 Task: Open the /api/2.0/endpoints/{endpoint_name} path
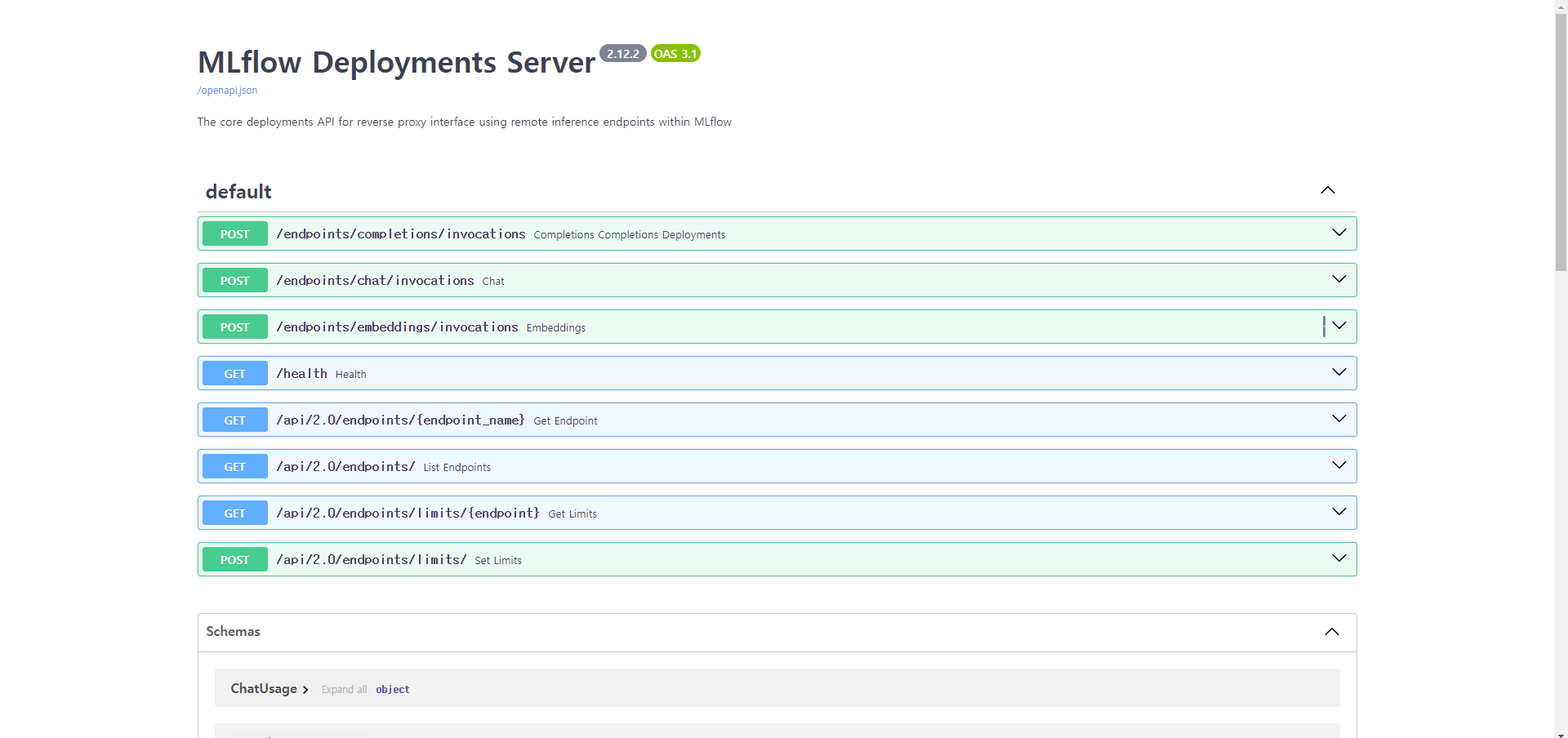(400, 420)
